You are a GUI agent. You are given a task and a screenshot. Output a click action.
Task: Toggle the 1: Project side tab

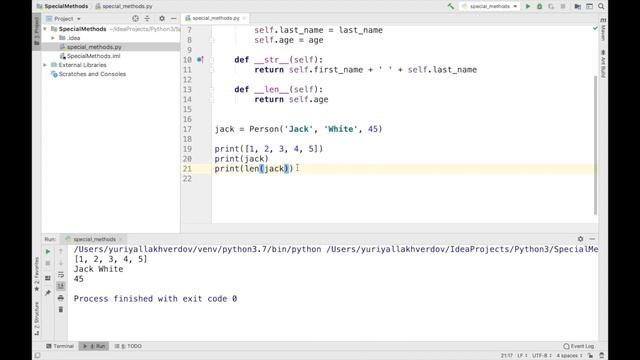(37, 31)
